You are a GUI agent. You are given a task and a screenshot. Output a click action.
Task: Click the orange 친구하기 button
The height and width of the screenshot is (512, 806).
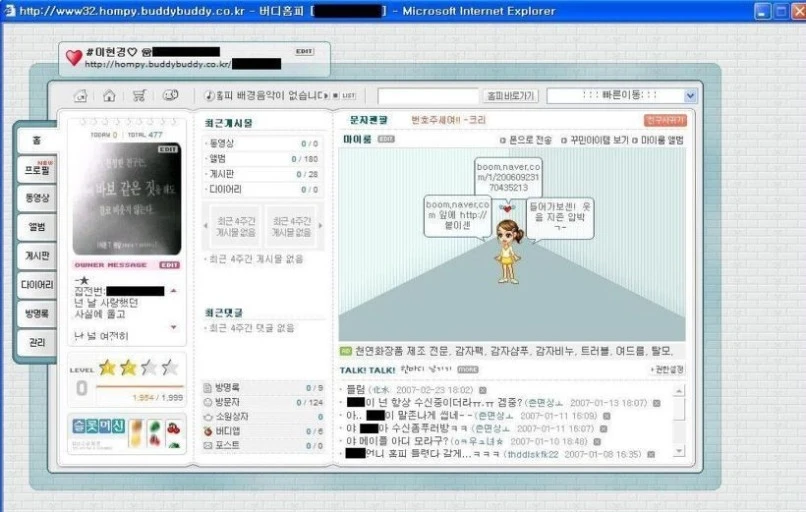pos(665,120)
